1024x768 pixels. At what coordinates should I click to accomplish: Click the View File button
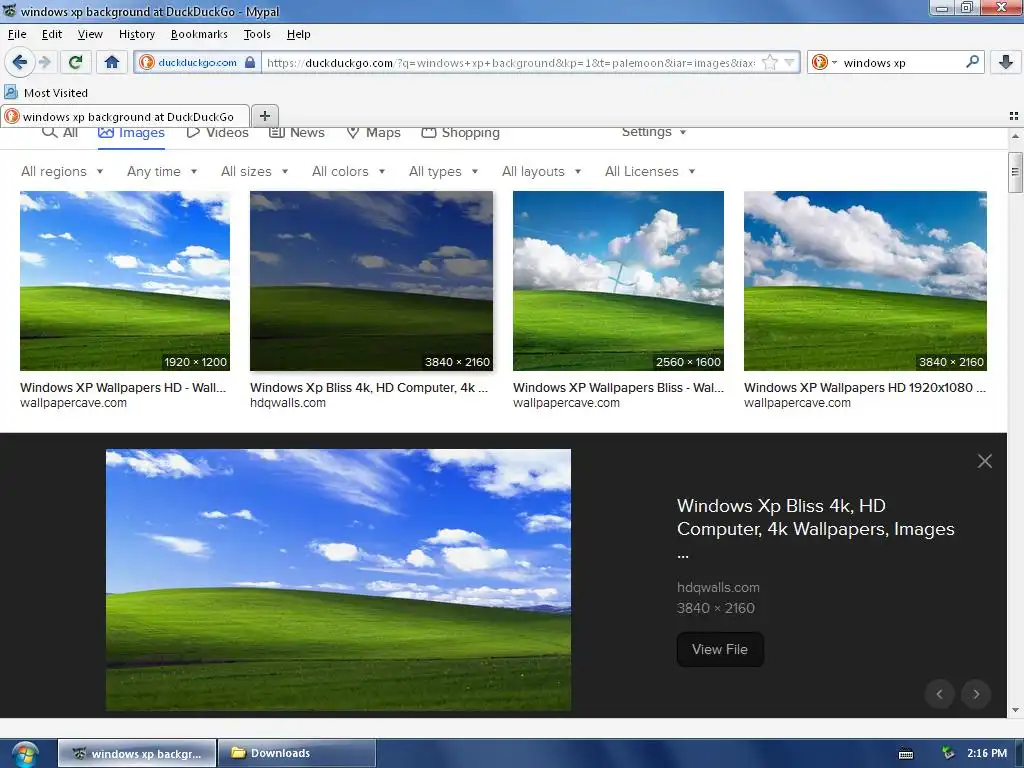click(x=720, y=649)
